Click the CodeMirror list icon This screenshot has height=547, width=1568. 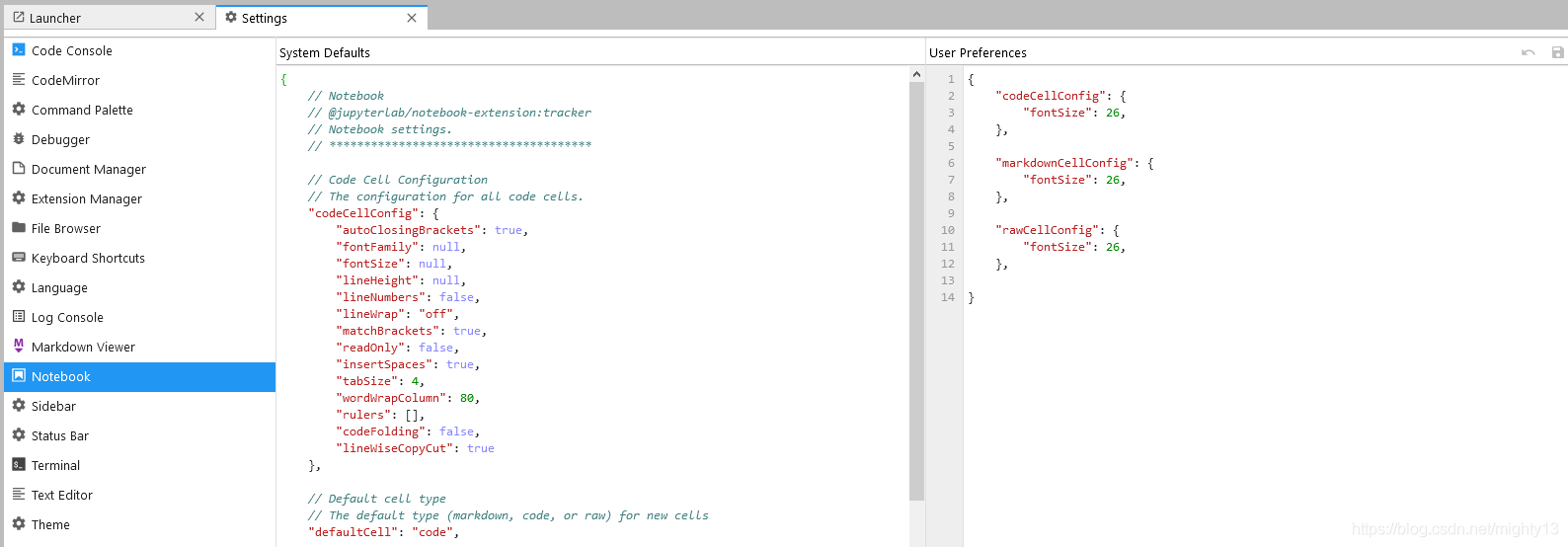point(19,79)
